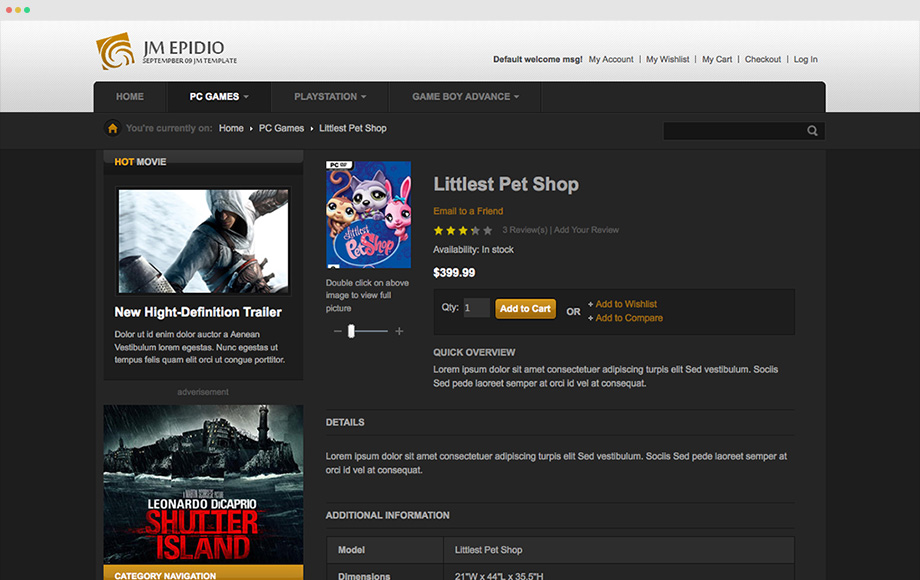Click the image zoom slider handle
The image size is (920, 580).
tap(351, 331)
